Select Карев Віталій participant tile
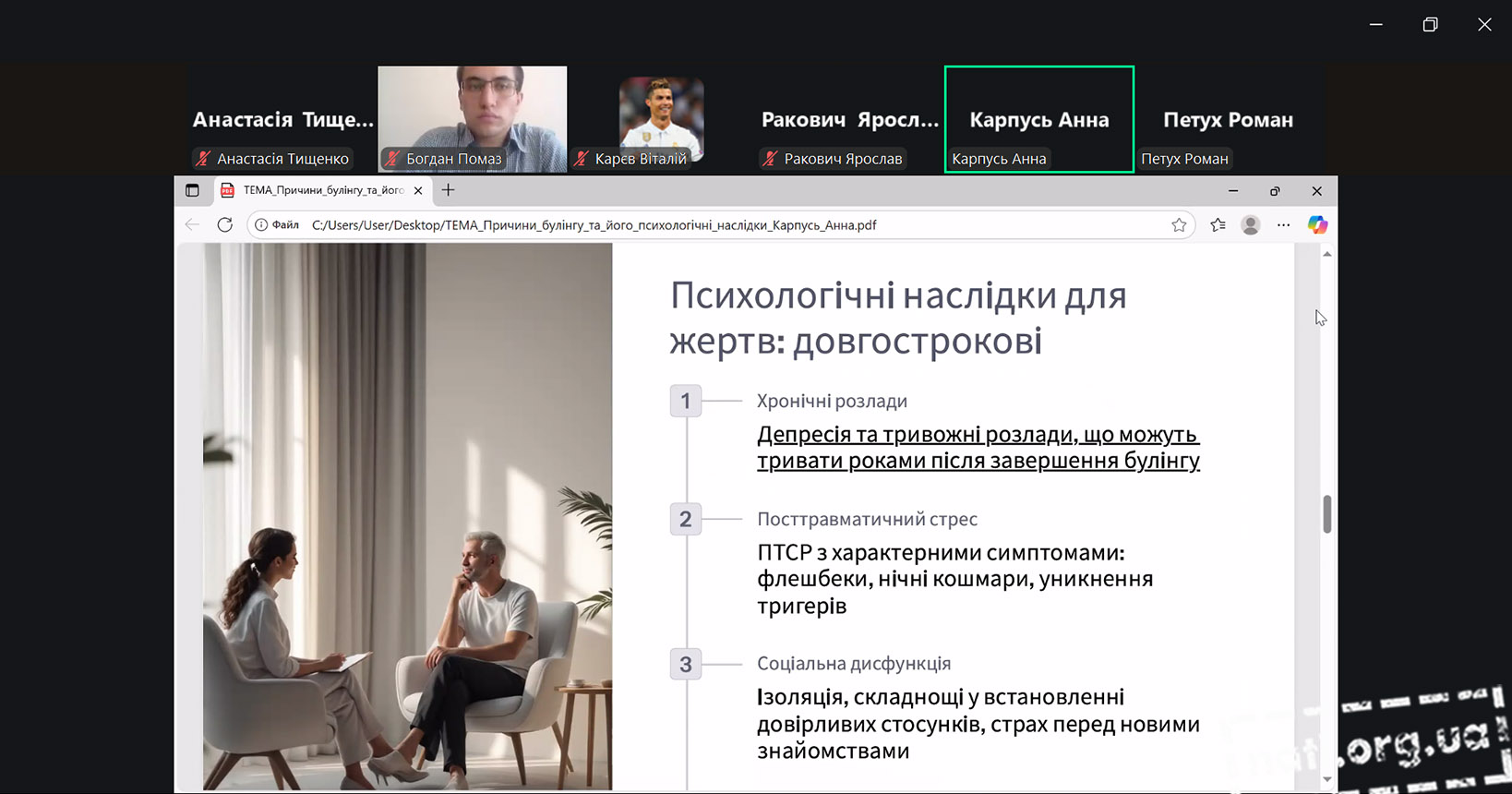This screenshot has height=794, width=1512. pyautogui.click(x=661, y=120)
